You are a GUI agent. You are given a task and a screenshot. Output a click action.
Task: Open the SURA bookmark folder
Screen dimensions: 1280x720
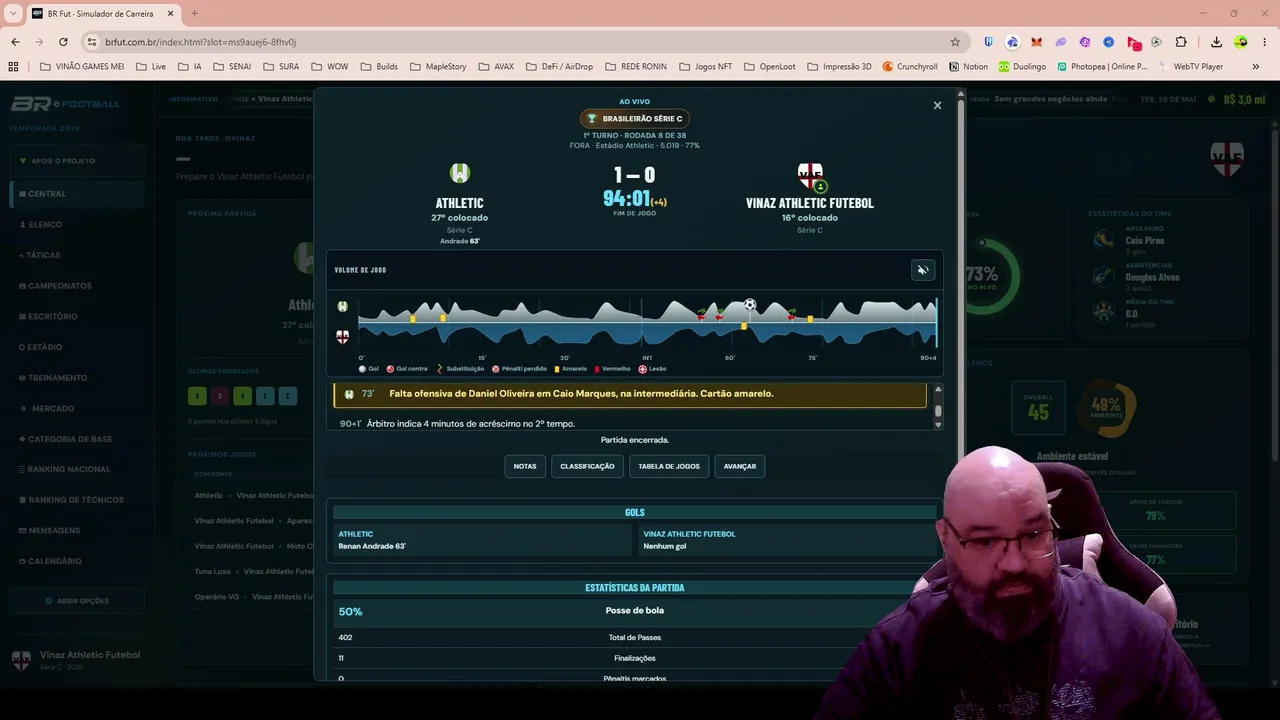coord(281,67)
